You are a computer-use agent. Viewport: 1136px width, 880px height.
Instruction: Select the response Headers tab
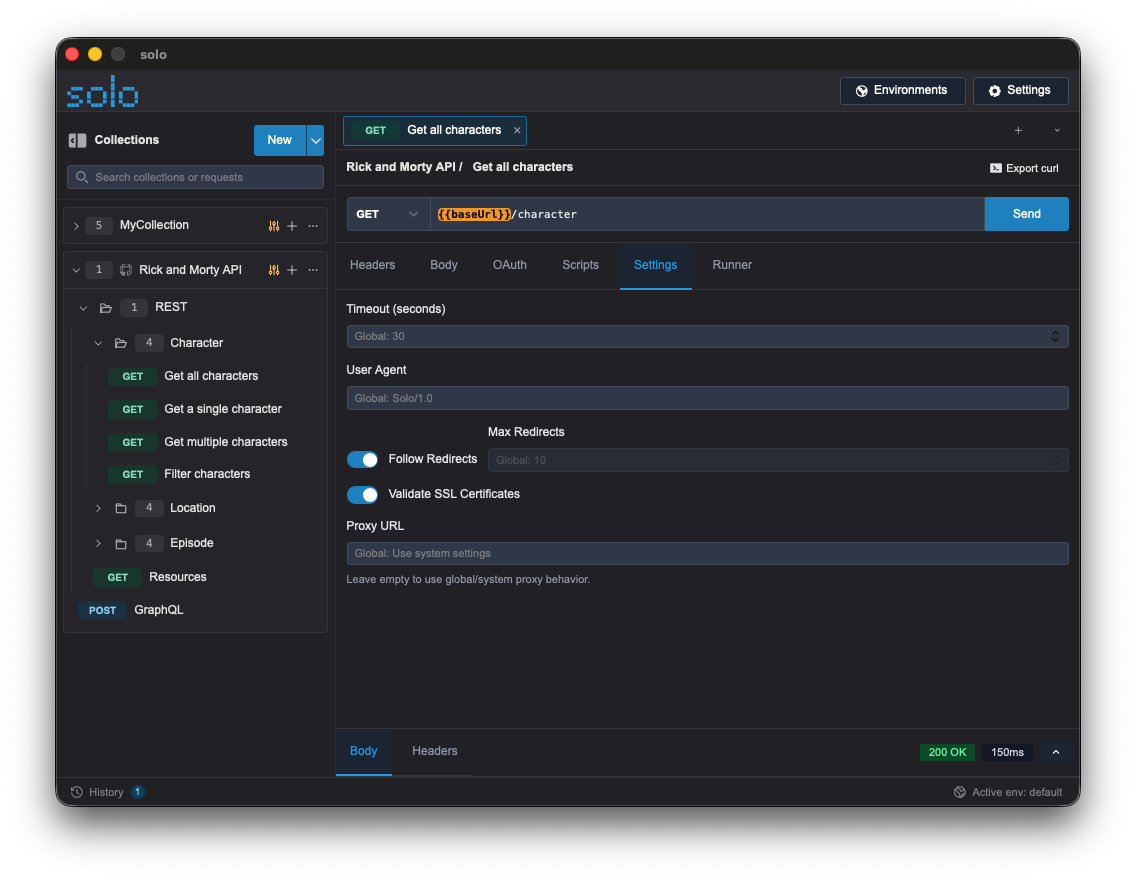[435, 751]
